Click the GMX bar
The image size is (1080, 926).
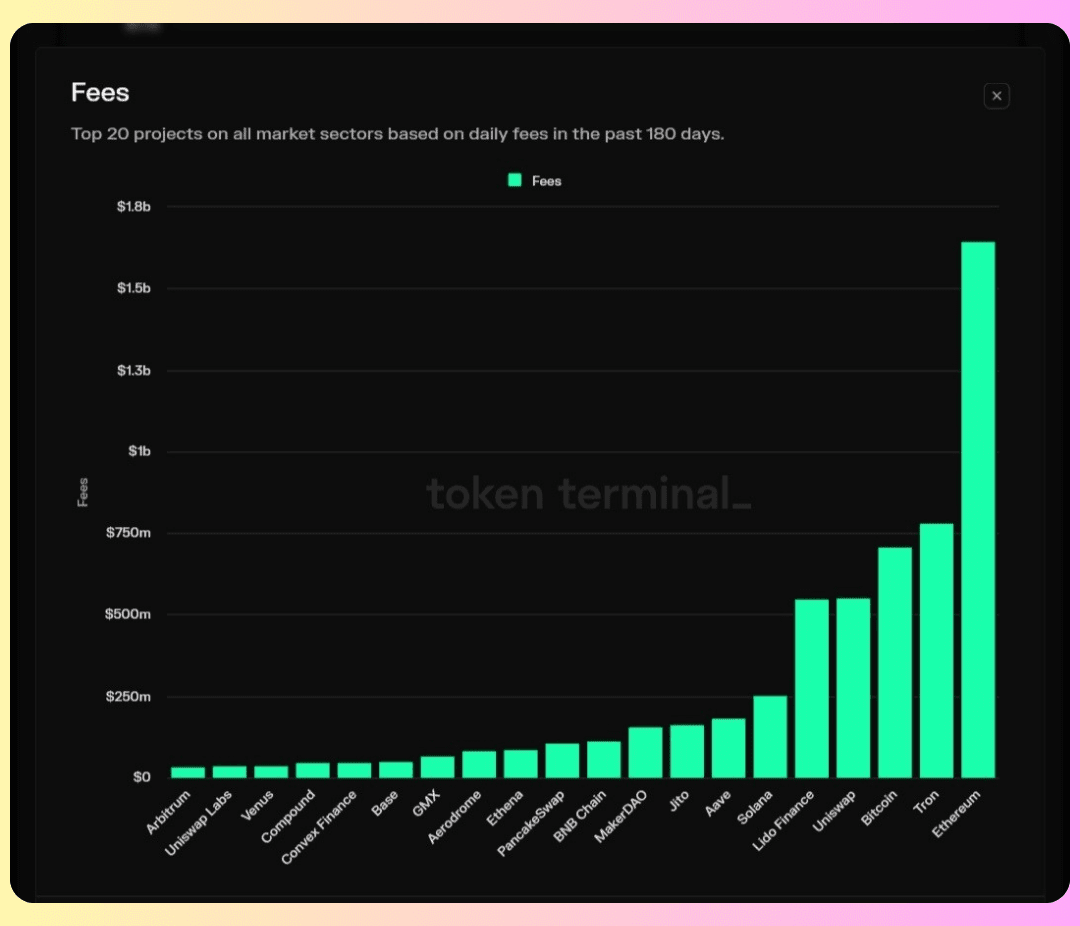point(437,766)
